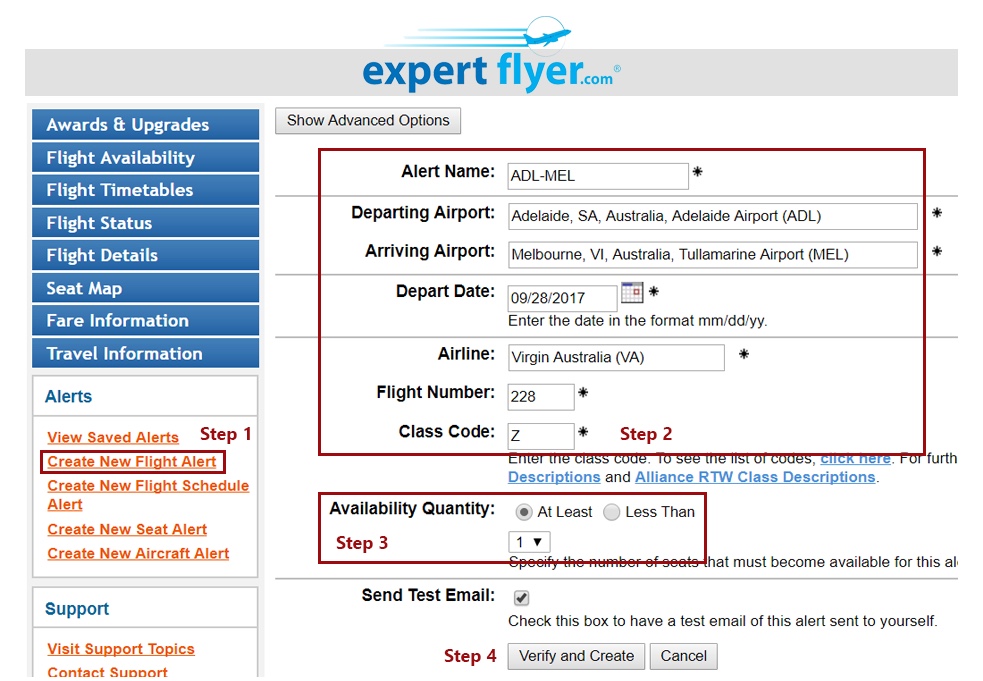The width and height of the screenshot is (983, 681).
Task: Click Show Advanced Options button
Action: click(x=368, y=120)
